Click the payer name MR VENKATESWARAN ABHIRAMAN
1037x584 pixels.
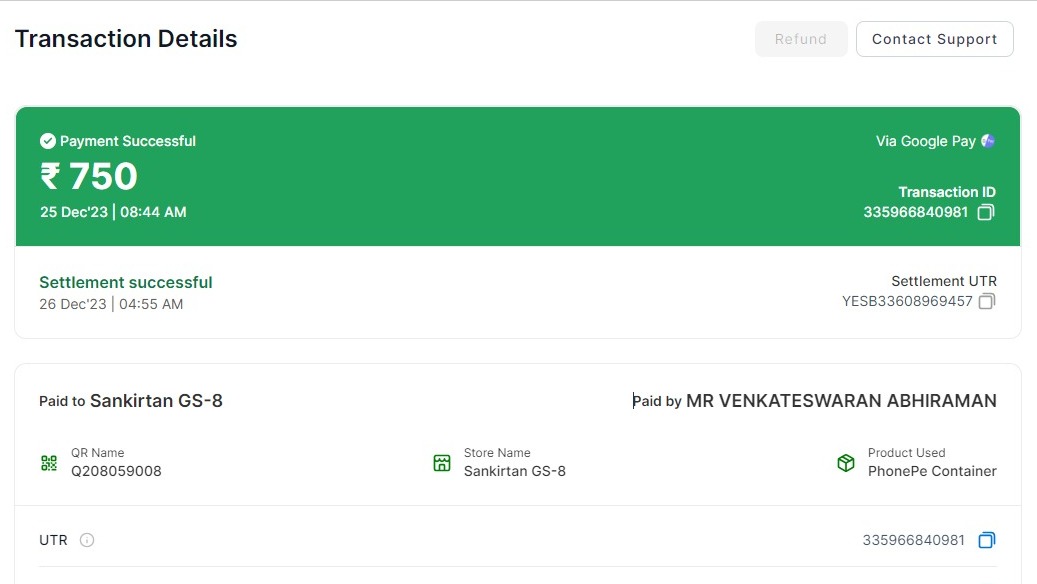pyautogui.click(x=841, y=401)
